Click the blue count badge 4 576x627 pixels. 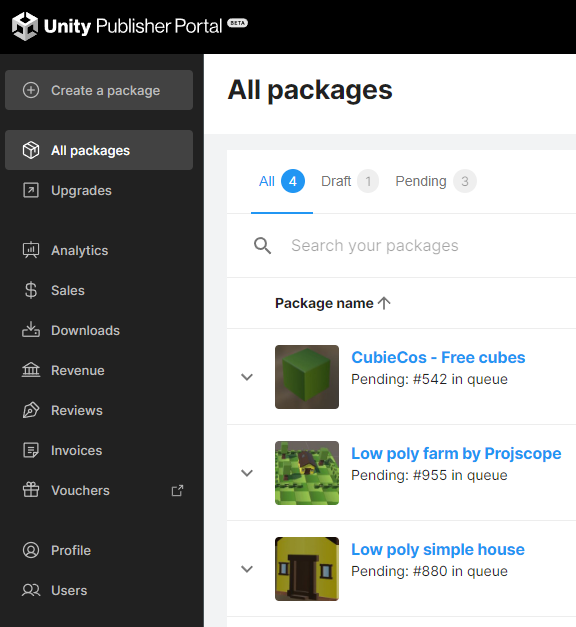click(x=293, y=181)
